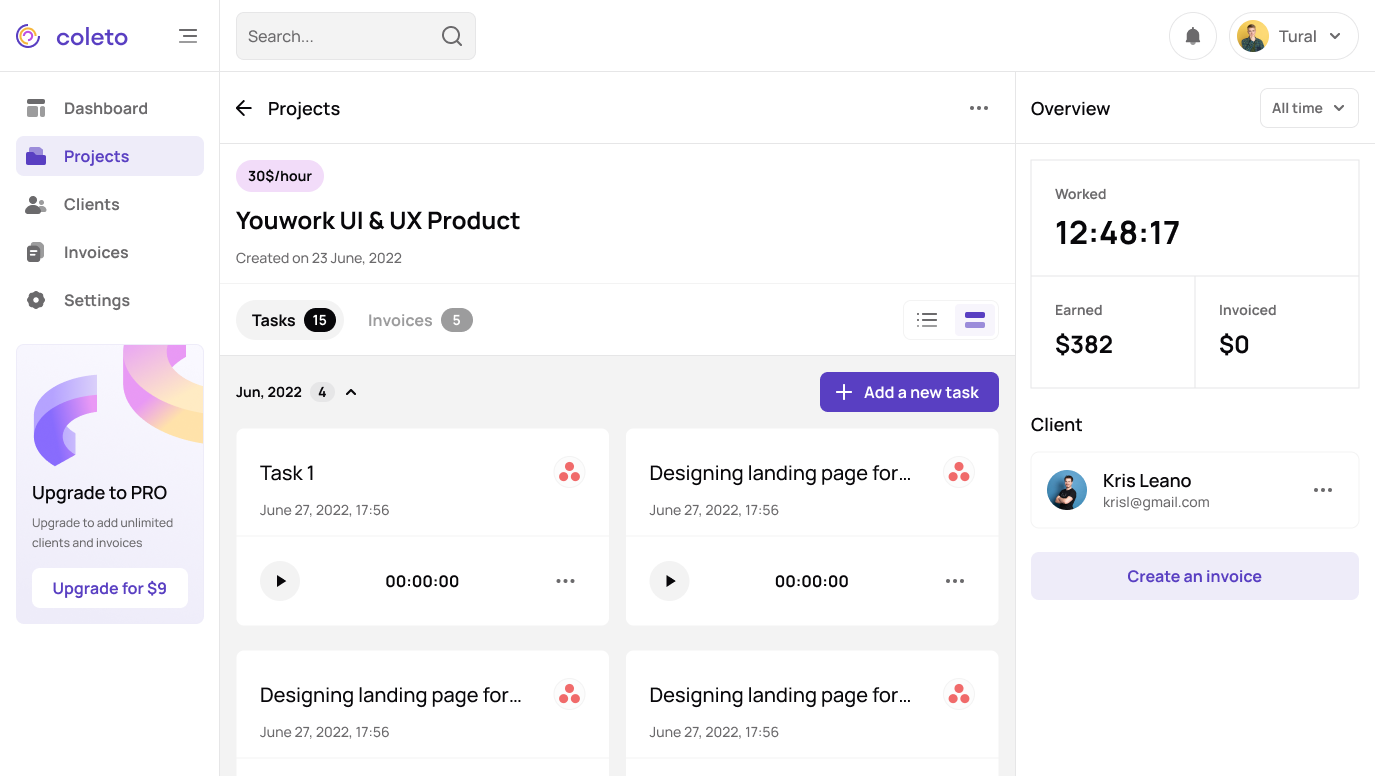Switch to card grid view layout
The width and height of the screenshot is (1375, 776).
click(x=974, y=320)
